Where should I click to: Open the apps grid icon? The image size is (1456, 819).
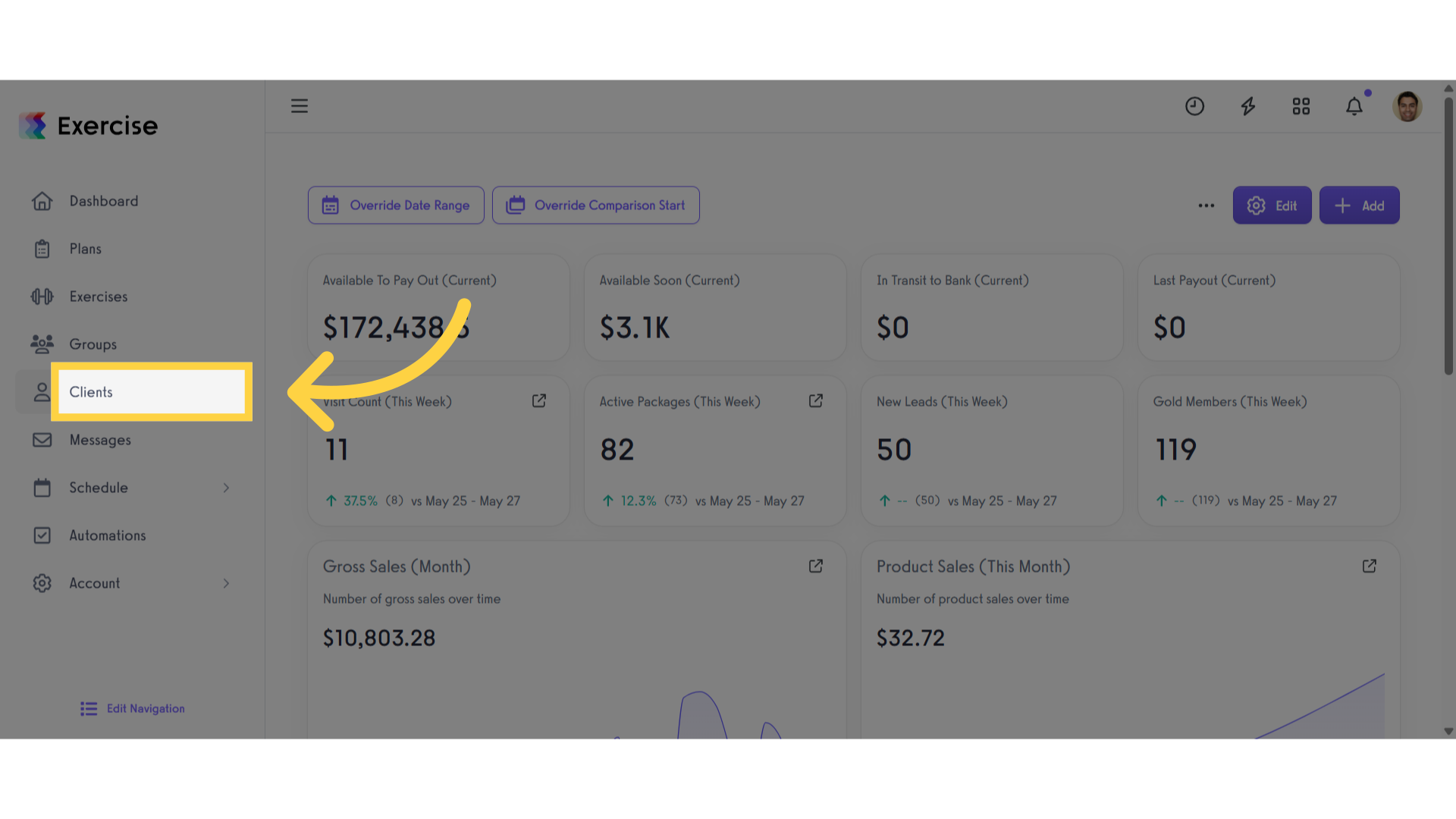coord(1301,106)
